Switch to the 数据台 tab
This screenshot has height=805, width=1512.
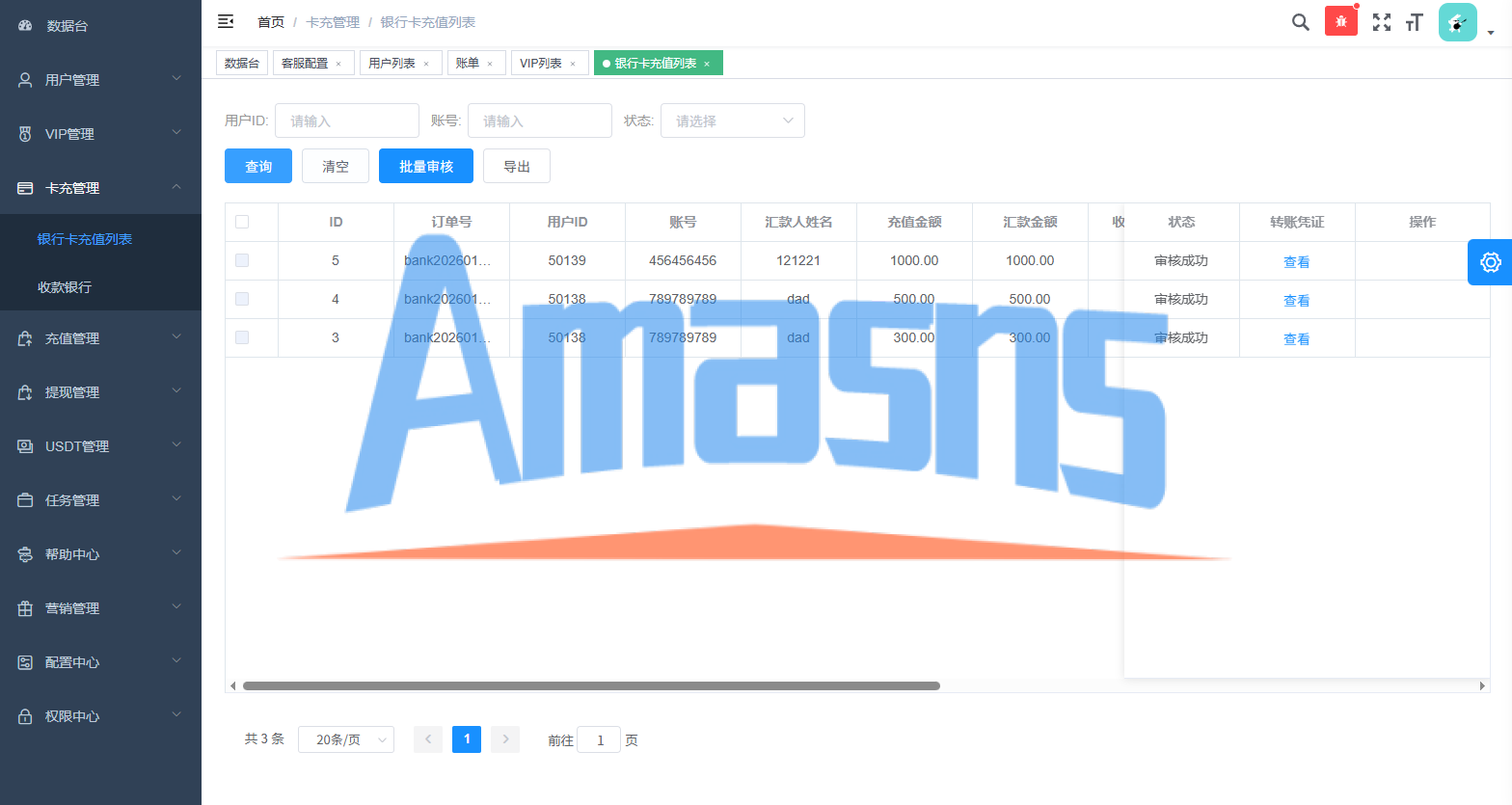pos(242,64)
